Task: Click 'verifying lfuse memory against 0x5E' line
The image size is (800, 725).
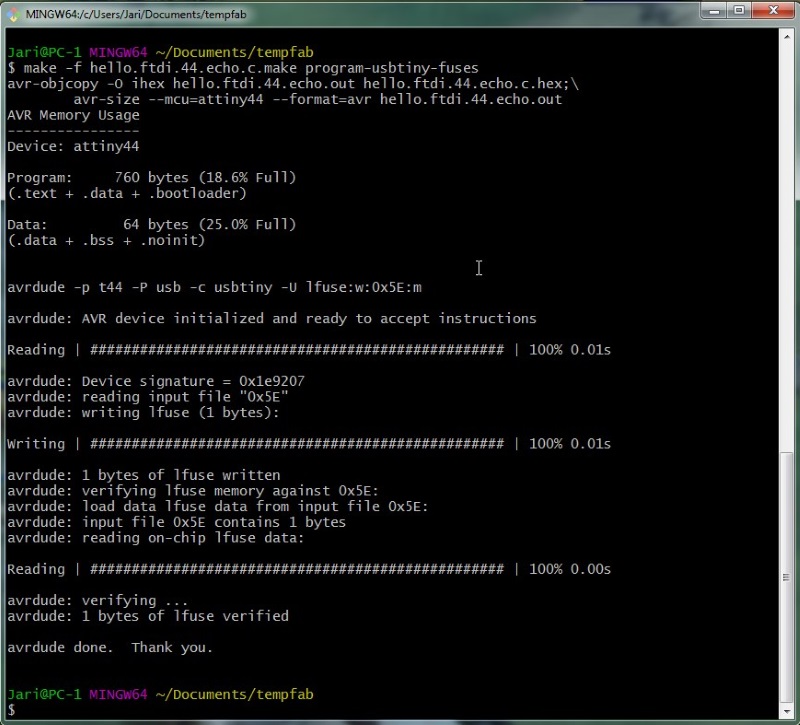Action: [193, 491]
